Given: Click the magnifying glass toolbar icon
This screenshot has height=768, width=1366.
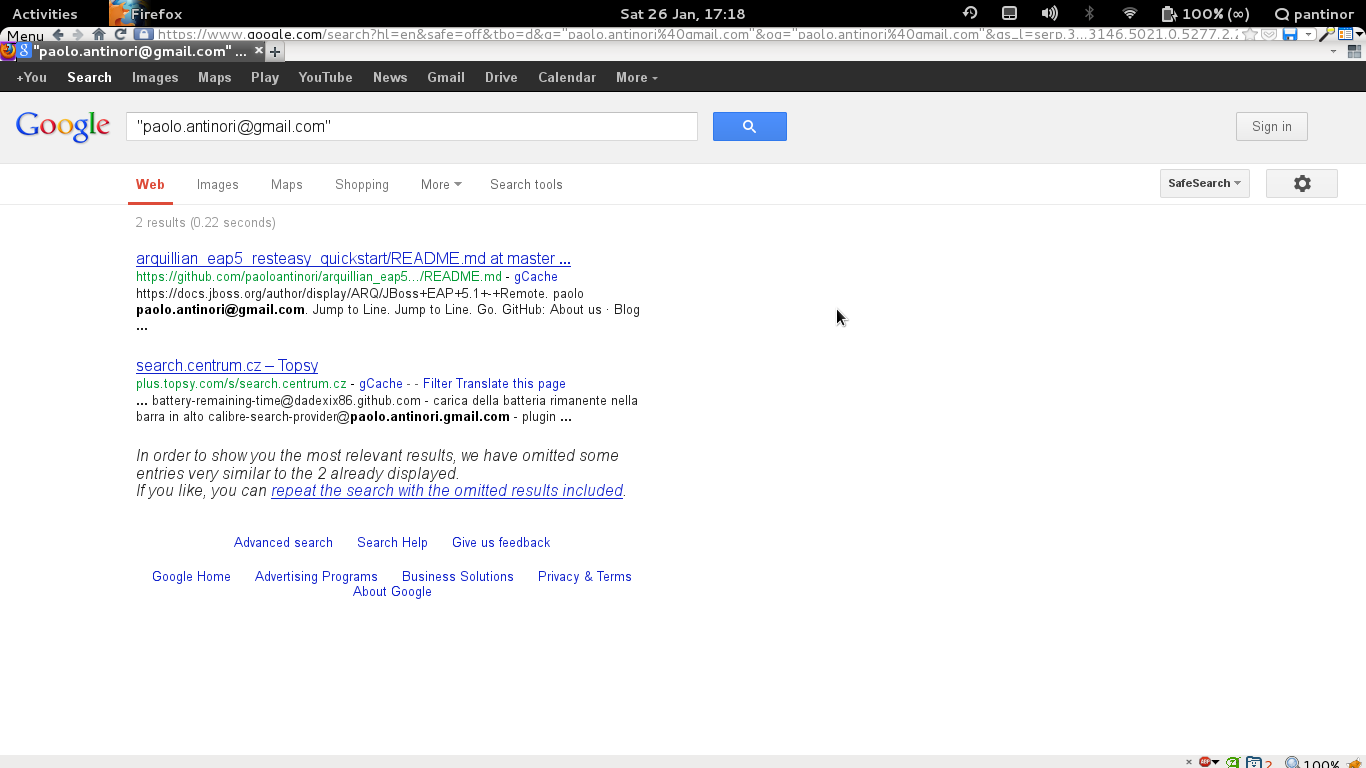Looking at the screenshot, I should pyautogui.click(x=1326, y=34).
